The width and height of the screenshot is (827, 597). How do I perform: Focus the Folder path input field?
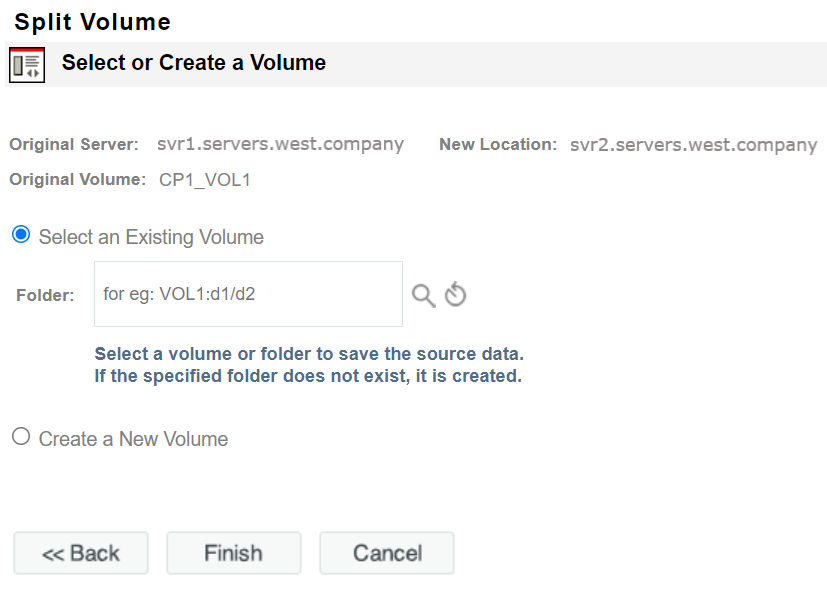(248, 294)
